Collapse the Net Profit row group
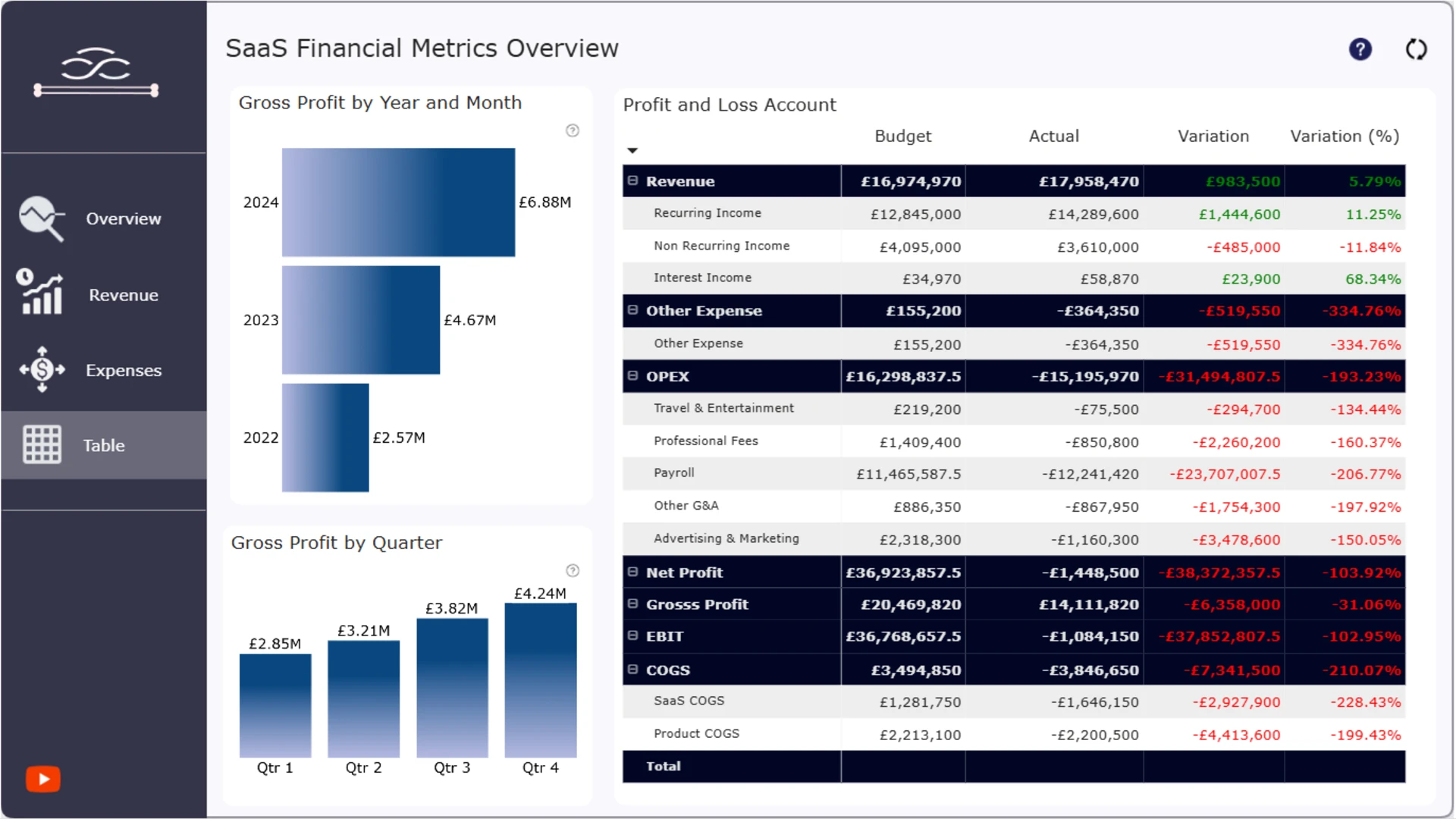This screenshot has width=1456, height=819. (x=632, y=572)
